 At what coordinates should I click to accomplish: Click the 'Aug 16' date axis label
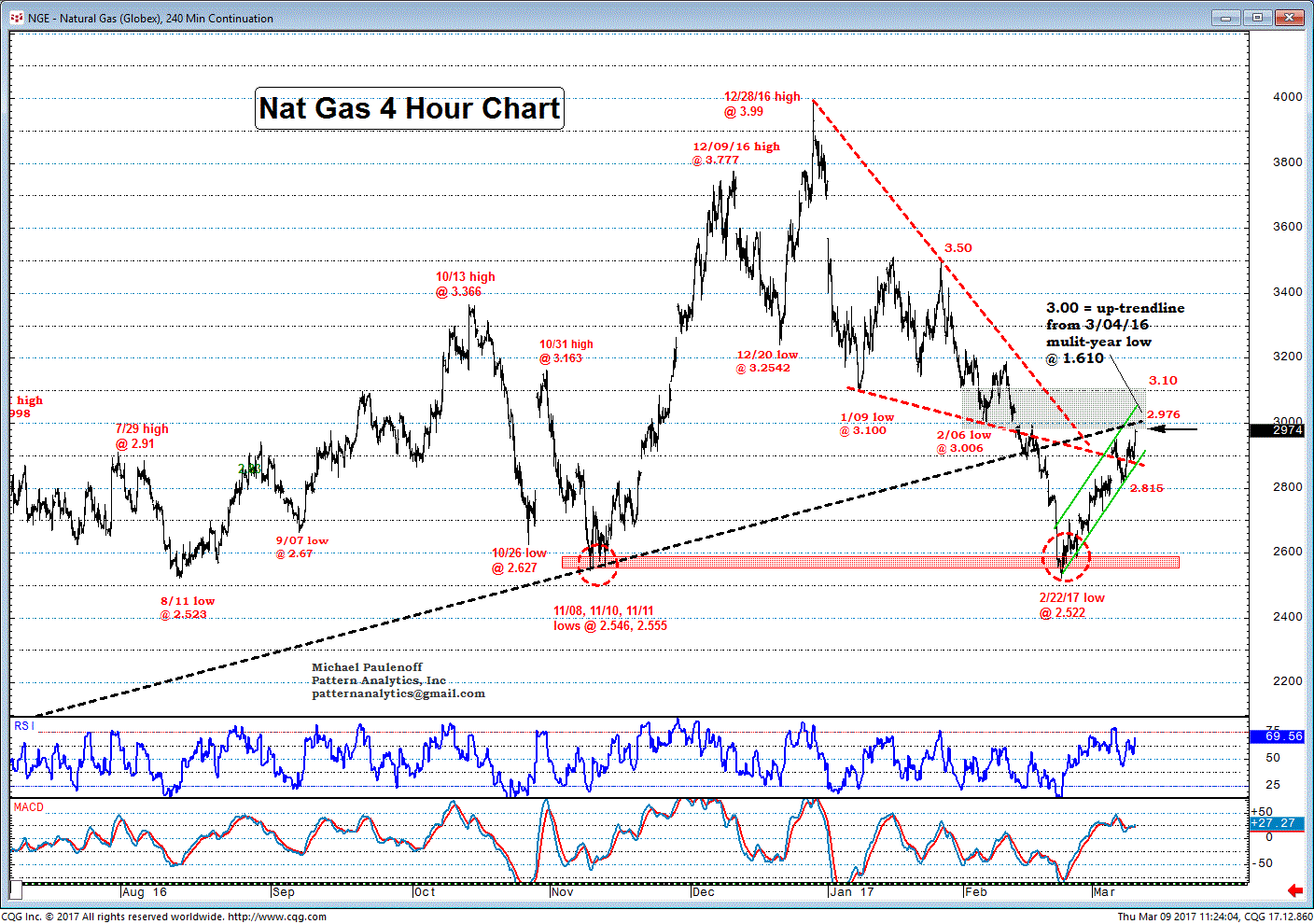145,892
